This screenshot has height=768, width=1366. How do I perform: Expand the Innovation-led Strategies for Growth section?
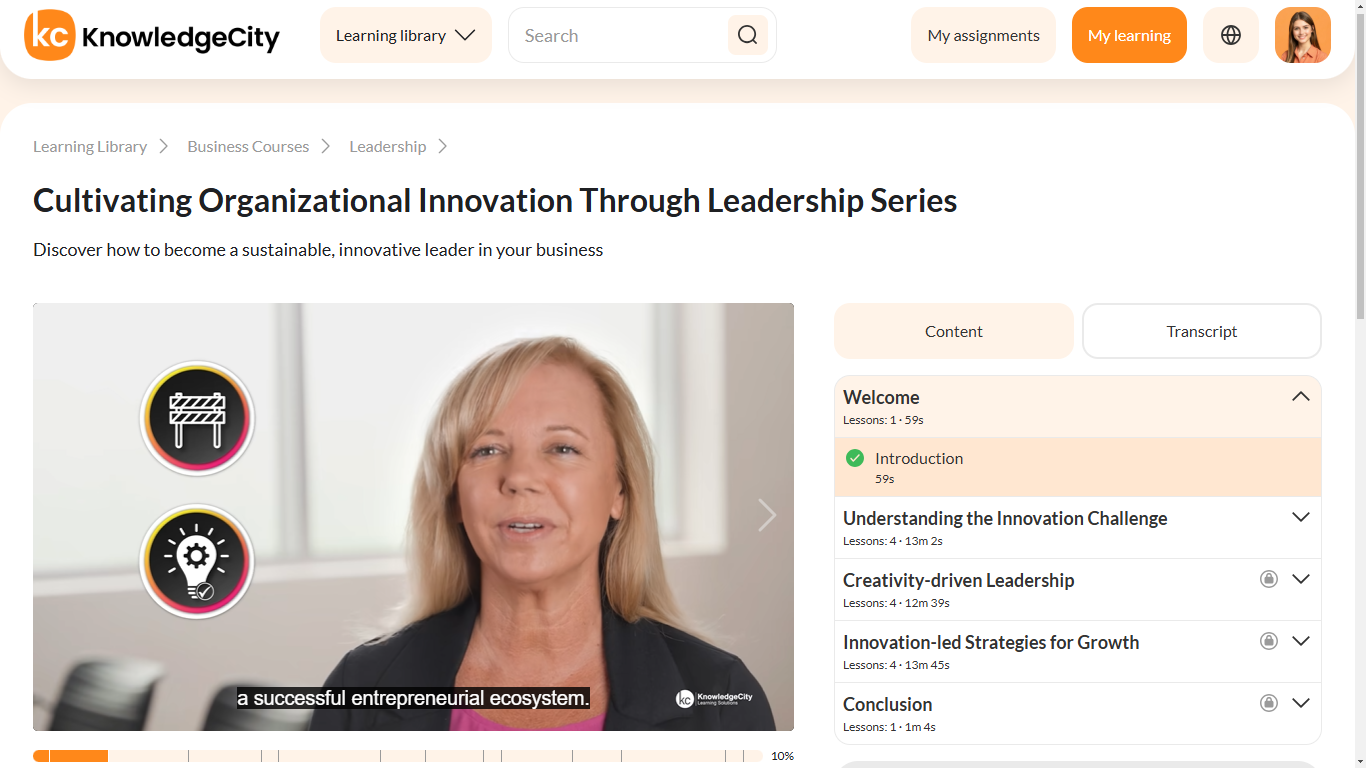pyautogui.click(x=1300, y=641)
